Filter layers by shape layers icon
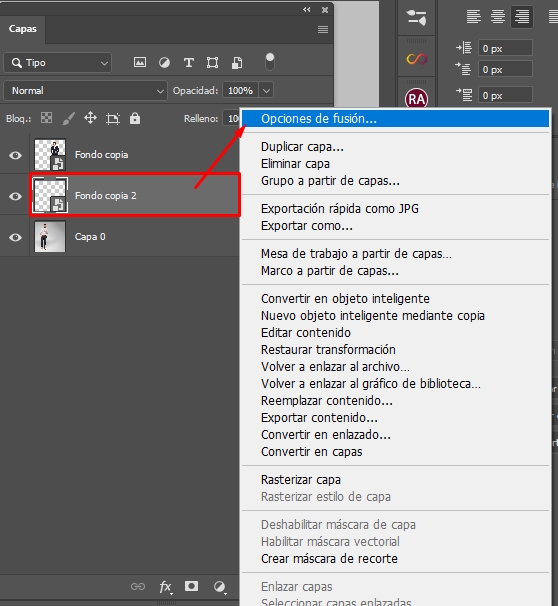 point(212,62)
